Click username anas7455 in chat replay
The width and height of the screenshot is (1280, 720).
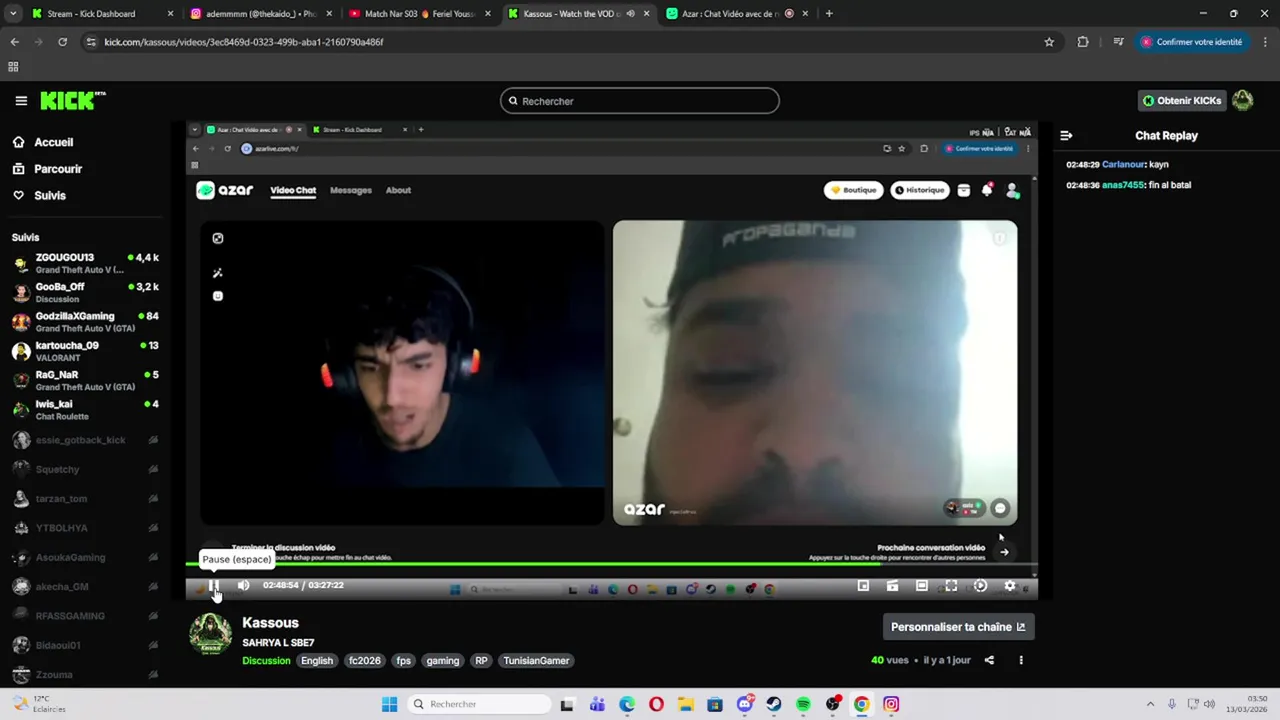point(1123,185)
